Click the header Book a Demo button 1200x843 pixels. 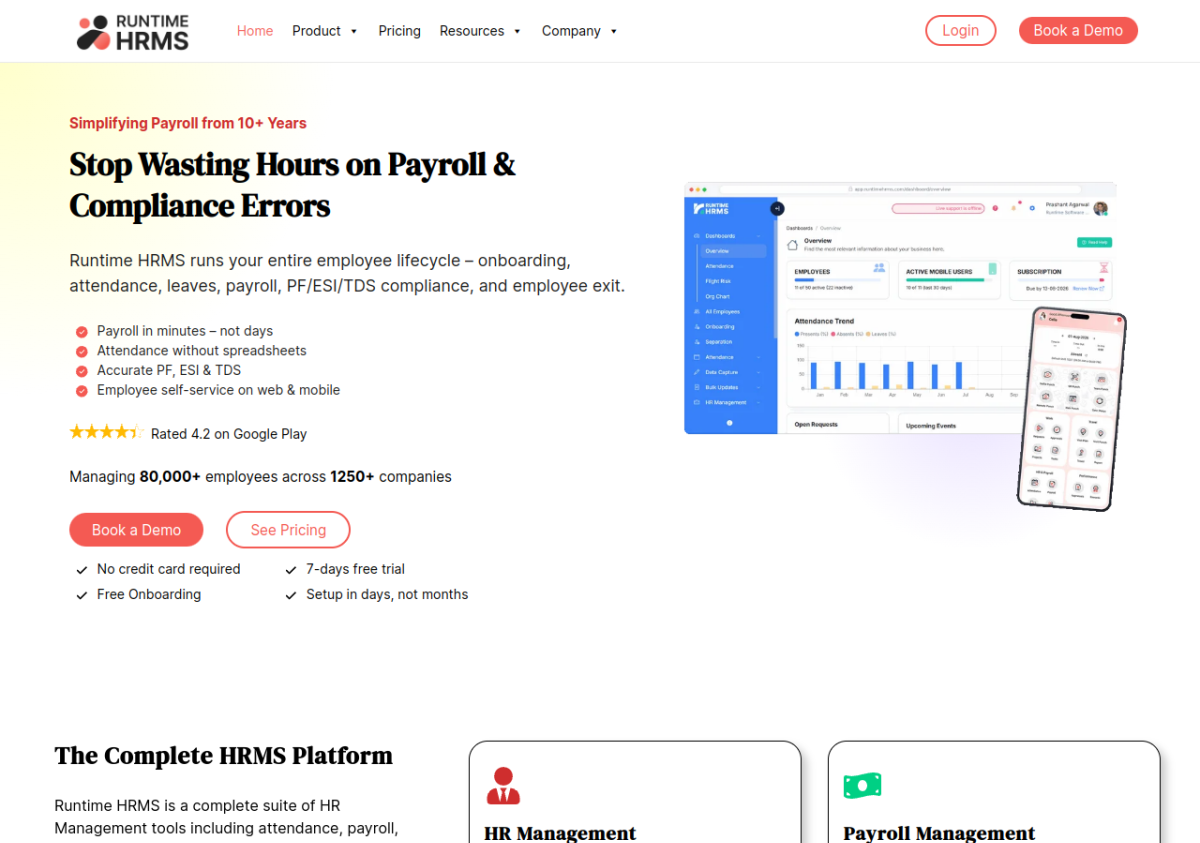[1078, 30]
